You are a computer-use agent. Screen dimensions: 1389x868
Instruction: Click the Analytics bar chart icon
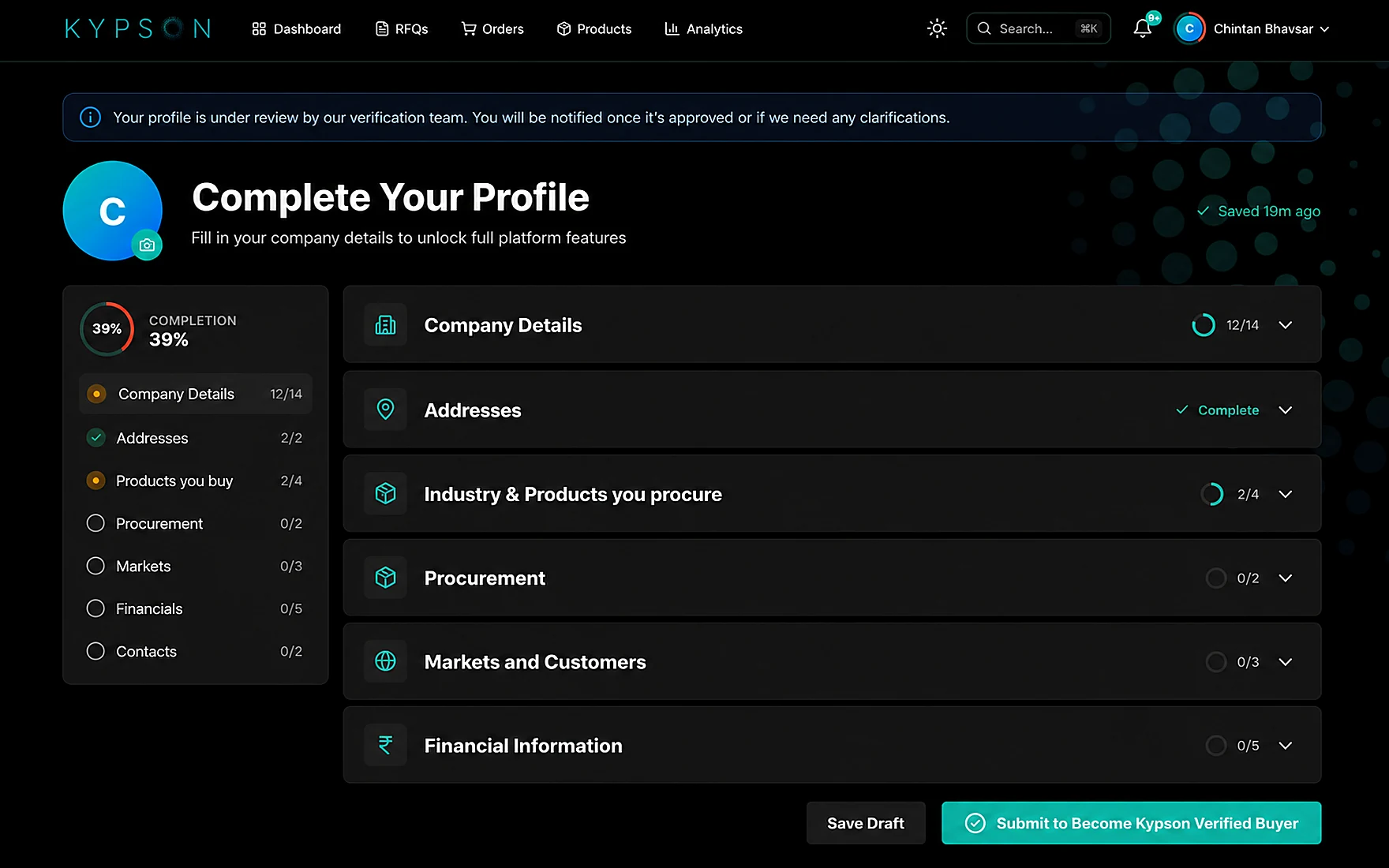[x=672, y=29]
